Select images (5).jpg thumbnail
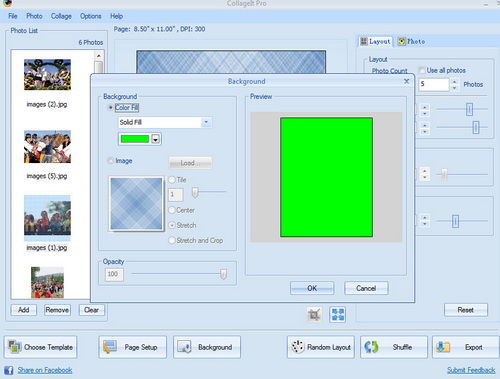This screenshot has height=379, width=500. point(47,147)
